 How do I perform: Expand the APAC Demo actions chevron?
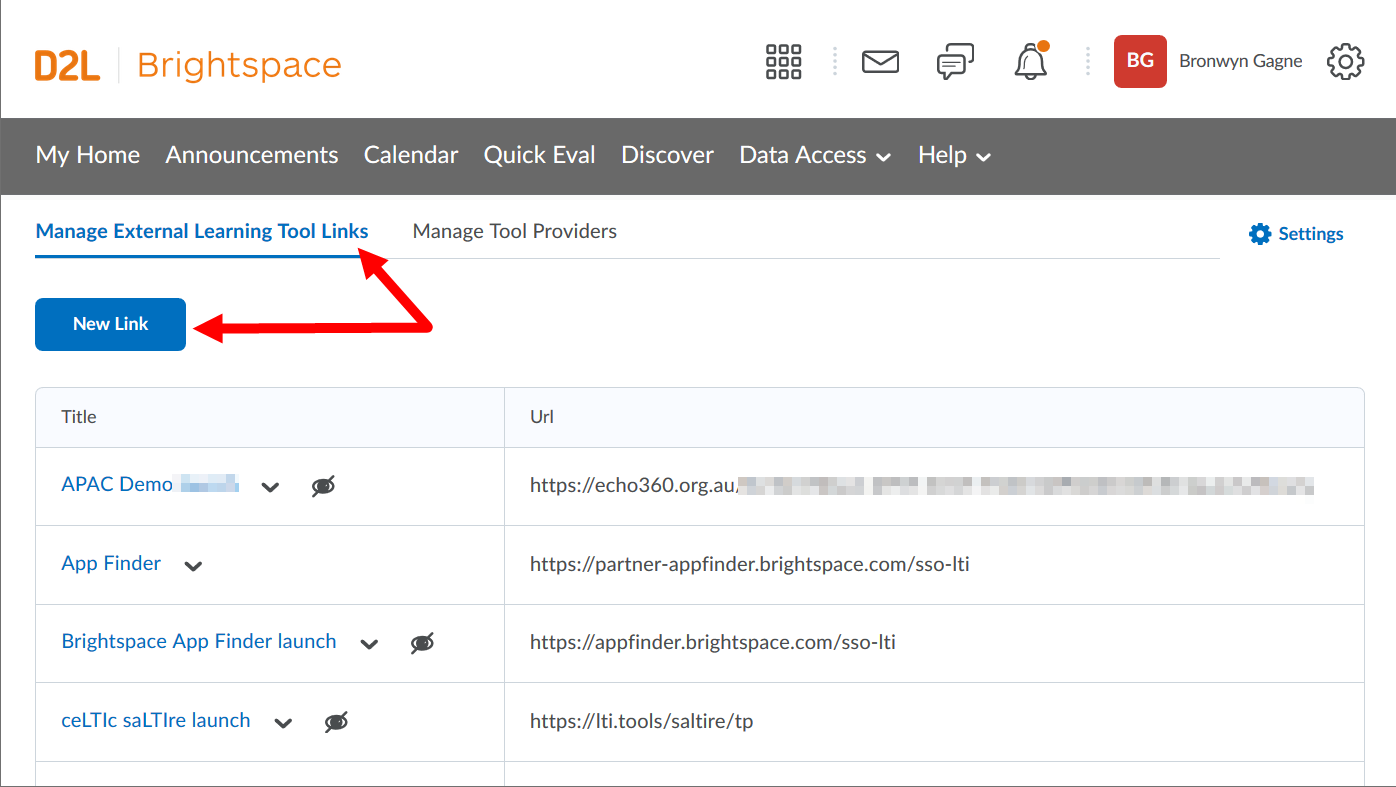click(270, 488)
